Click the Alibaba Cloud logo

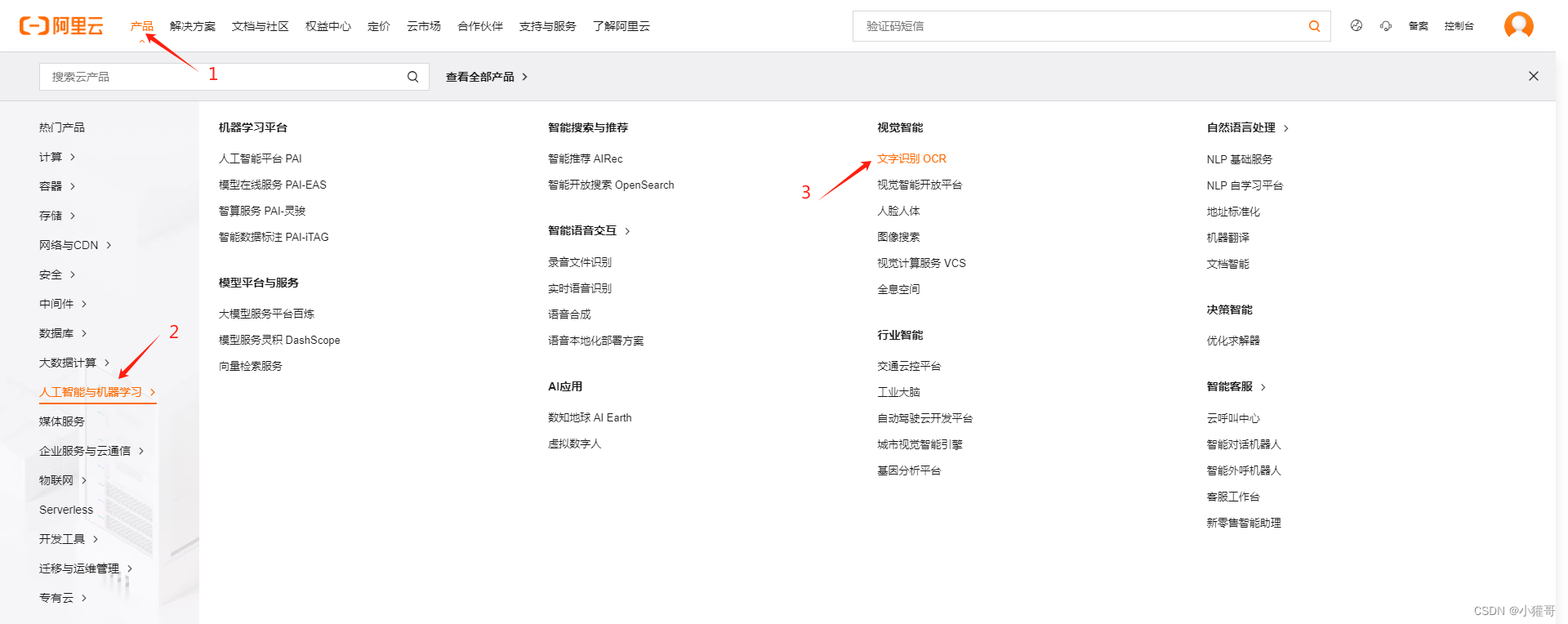(61, 26)
